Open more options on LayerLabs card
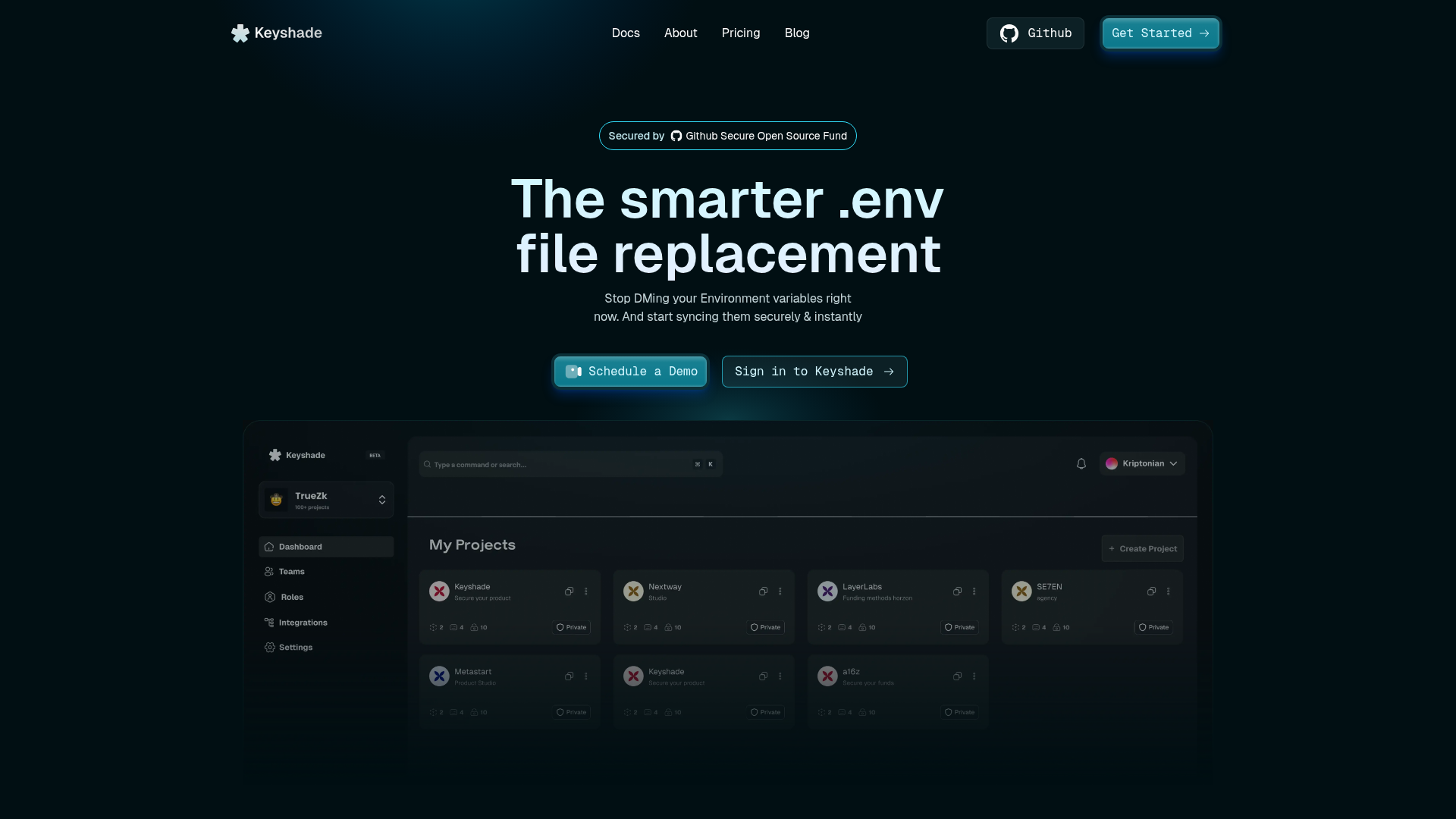This screenshot has height=819, width=1456. 974,591
